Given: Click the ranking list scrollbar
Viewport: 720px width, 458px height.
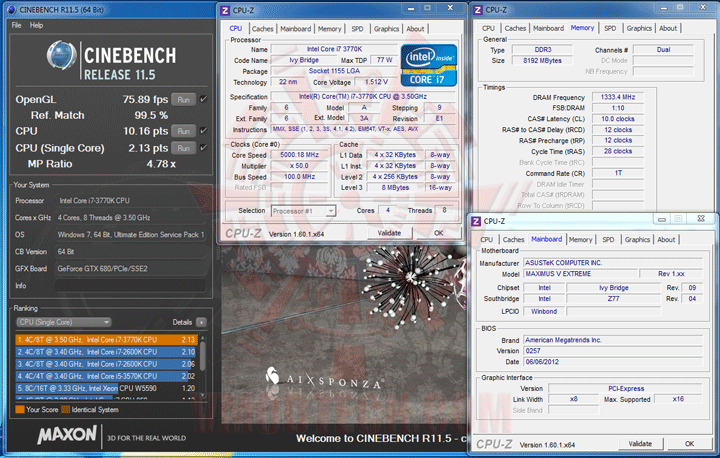Looking at the screenshot, I should (202, 356).
